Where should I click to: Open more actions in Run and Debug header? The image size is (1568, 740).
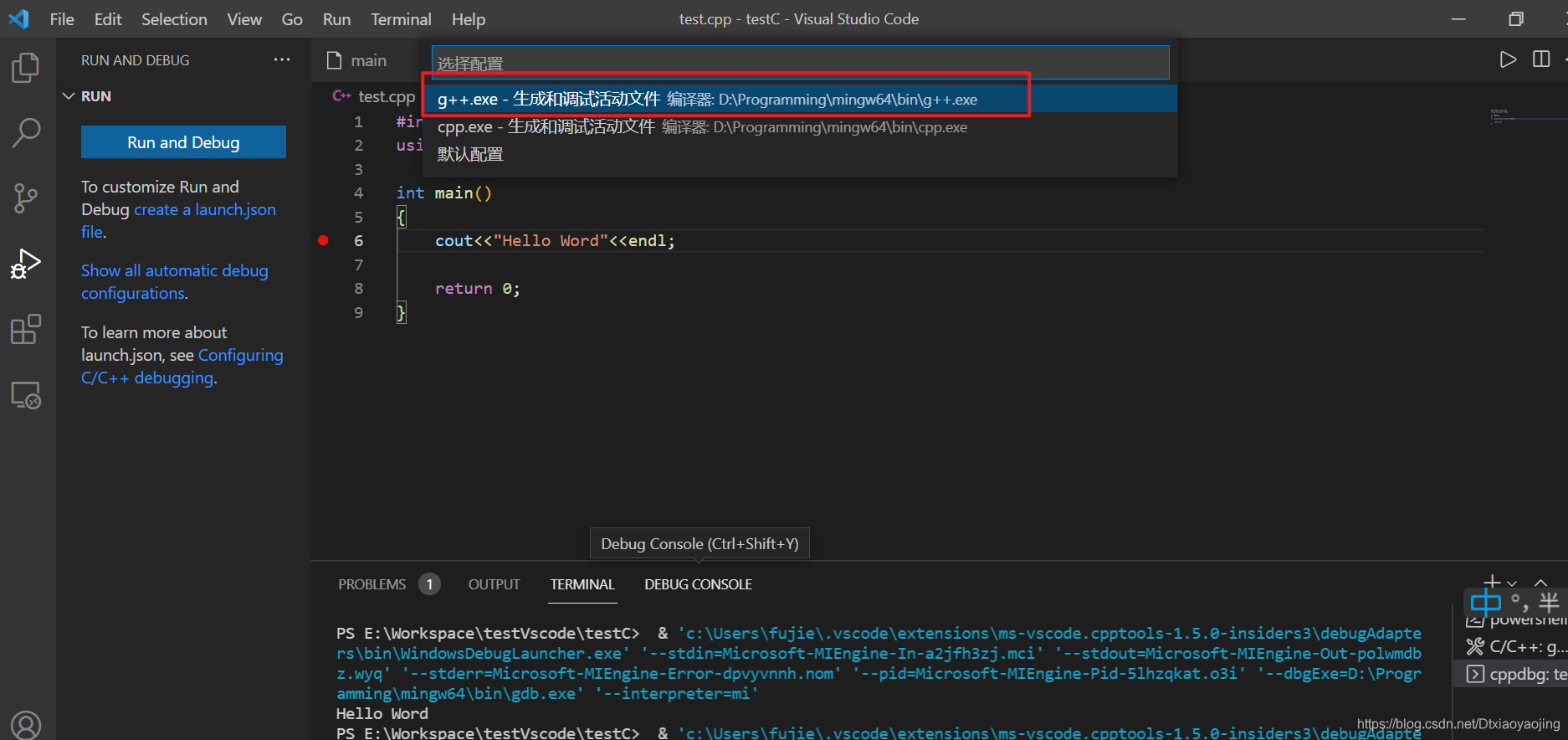[282, 59]
